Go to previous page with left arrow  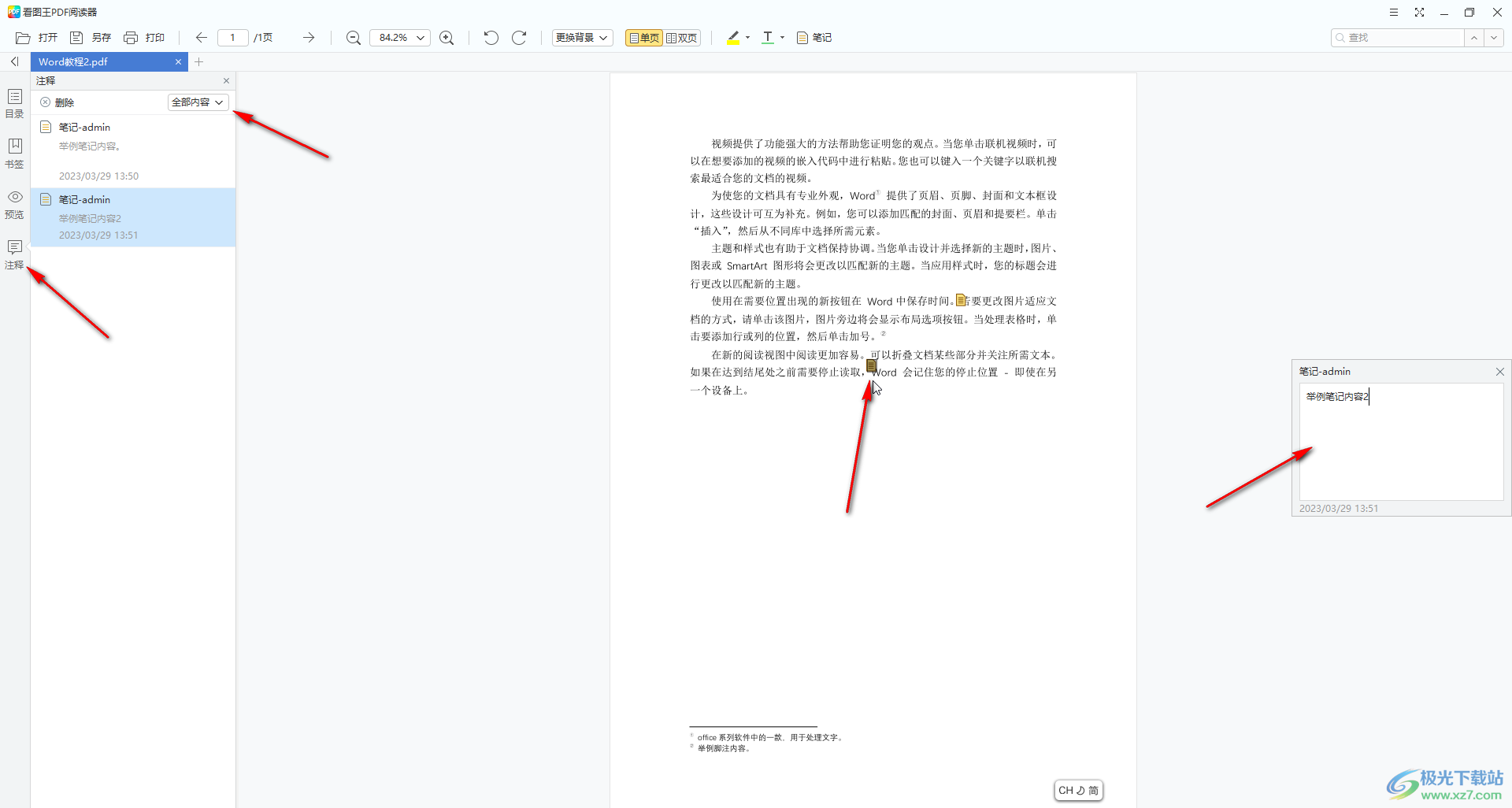coord(201,38)
